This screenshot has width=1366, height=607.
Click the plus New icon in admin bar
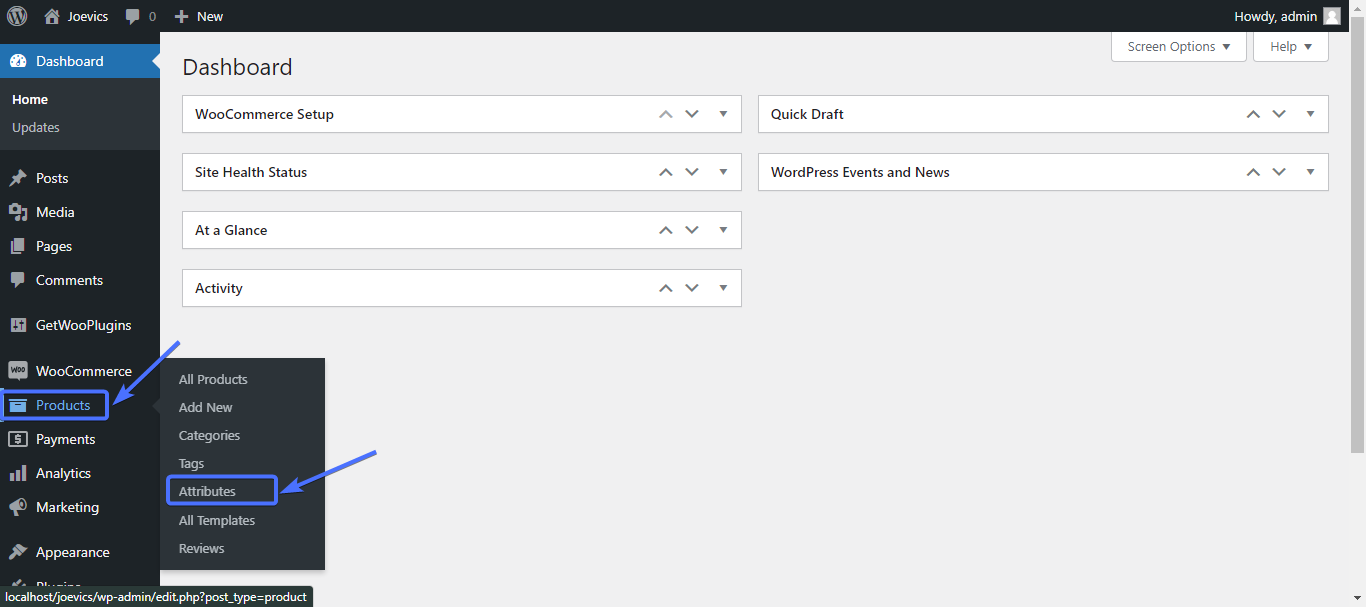(x=181, y=17)
